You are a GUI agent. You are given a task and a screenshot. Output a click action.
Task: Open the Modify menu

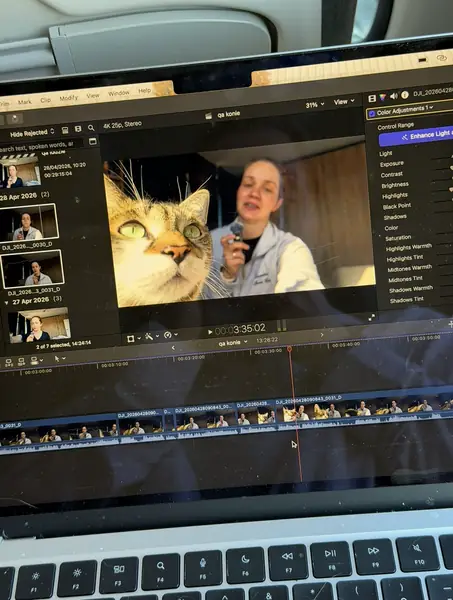click(x=68, y=98)
